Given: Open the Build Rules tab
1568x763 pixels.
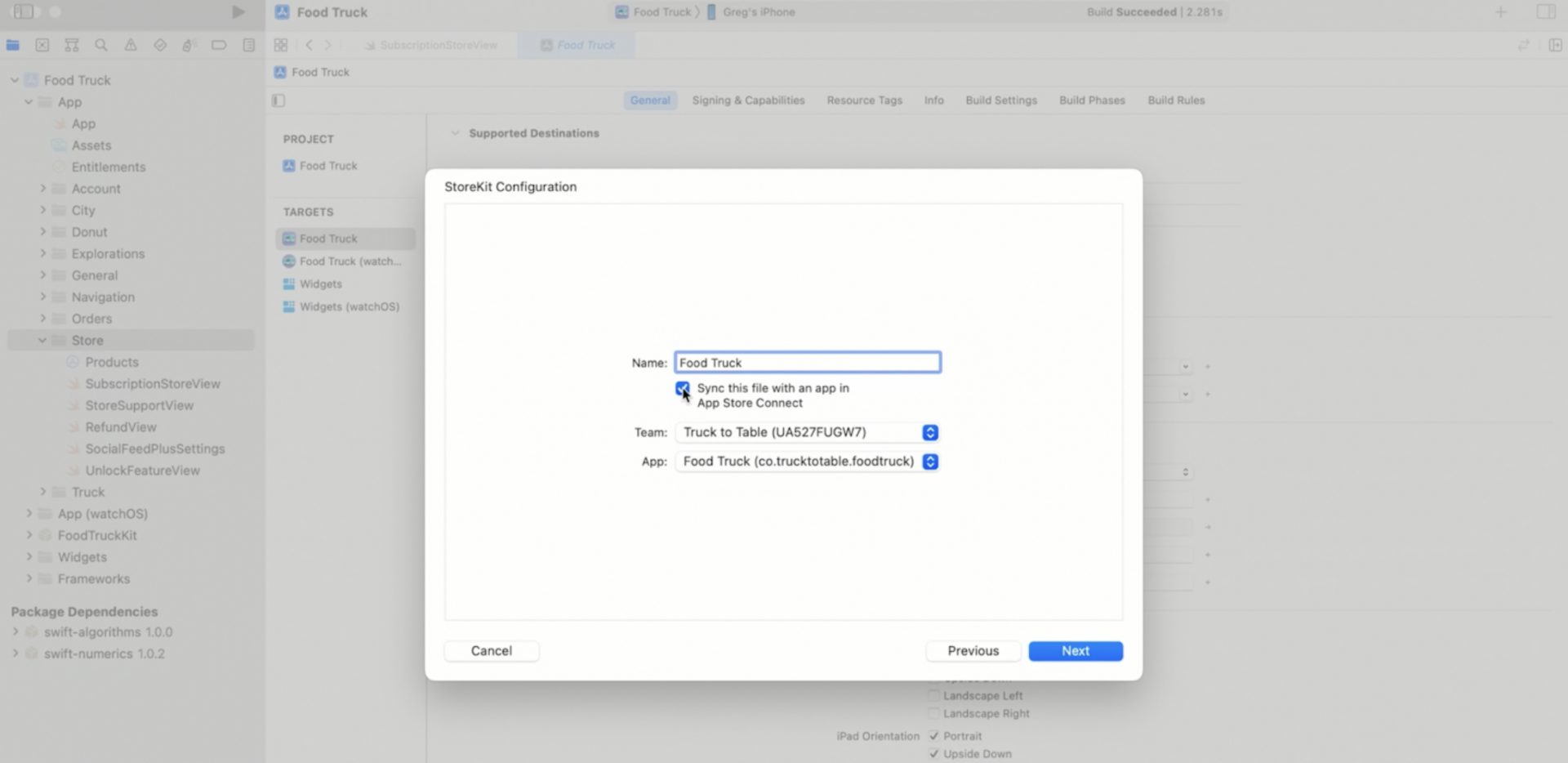Looking at the screenshot, I should pos(1176,100).
